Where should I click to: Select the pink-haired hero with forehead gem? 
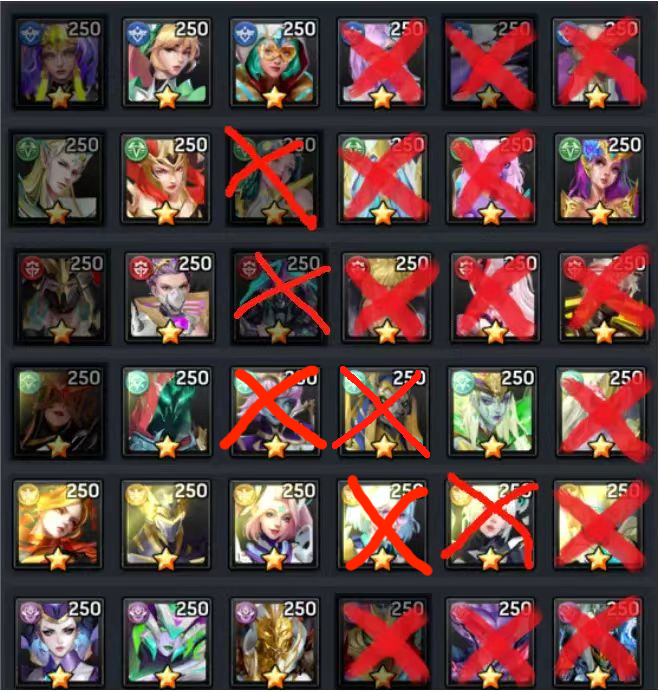pos(274,525)
